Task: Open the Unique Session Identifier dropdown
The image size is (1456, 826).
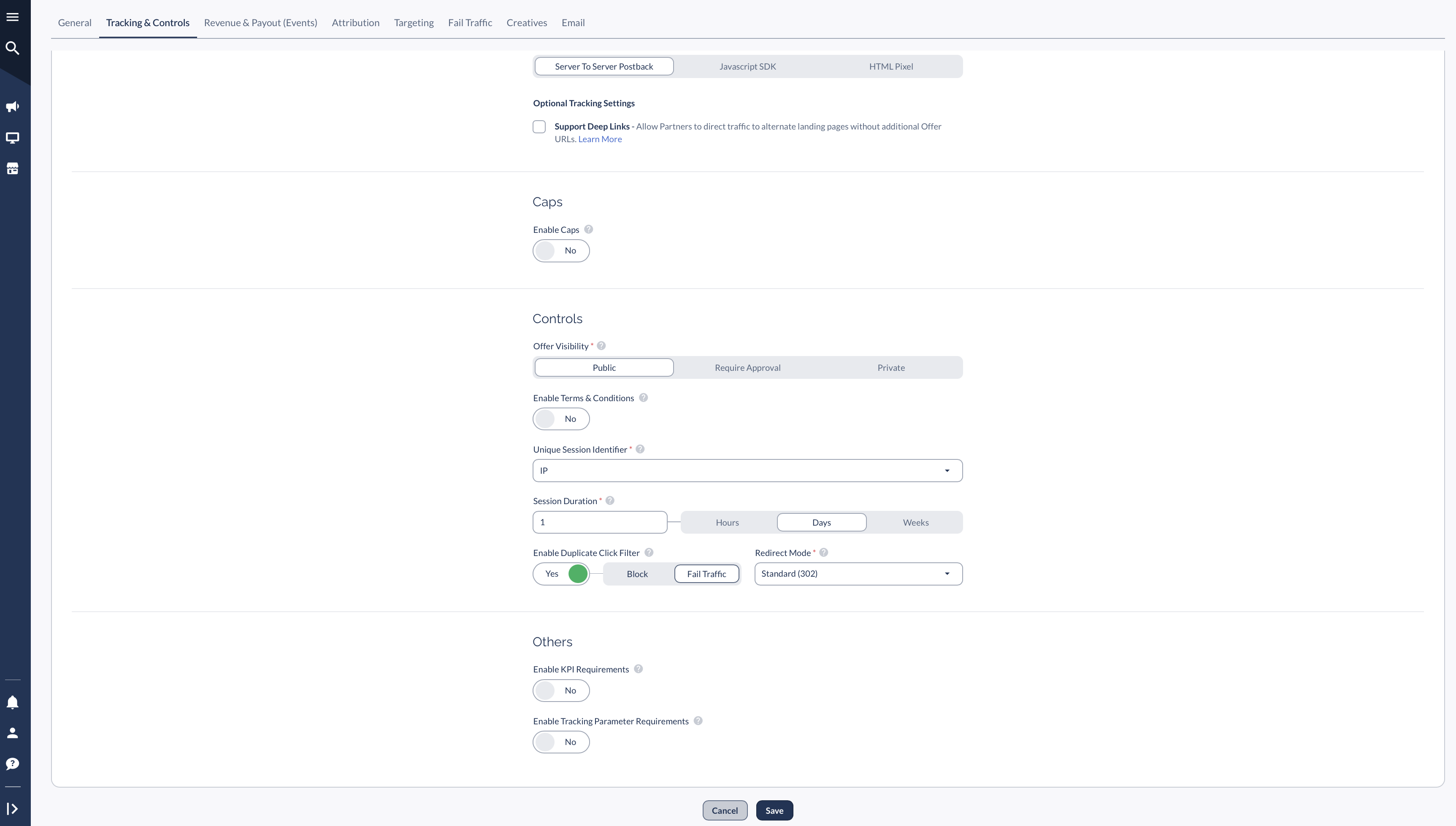Action: pyautogui.click(x=748, y=471)
